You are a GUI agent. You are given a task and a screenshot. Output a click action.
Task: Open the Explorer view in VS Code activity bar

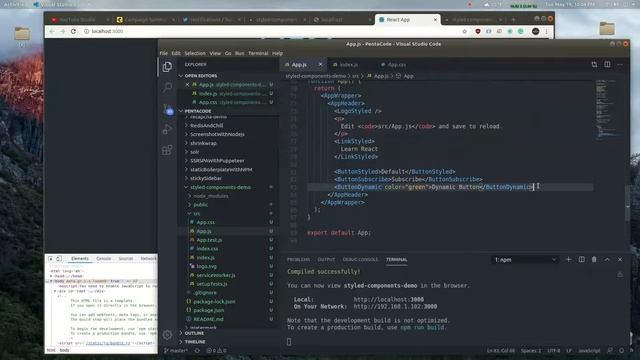(x=167, y=67)
